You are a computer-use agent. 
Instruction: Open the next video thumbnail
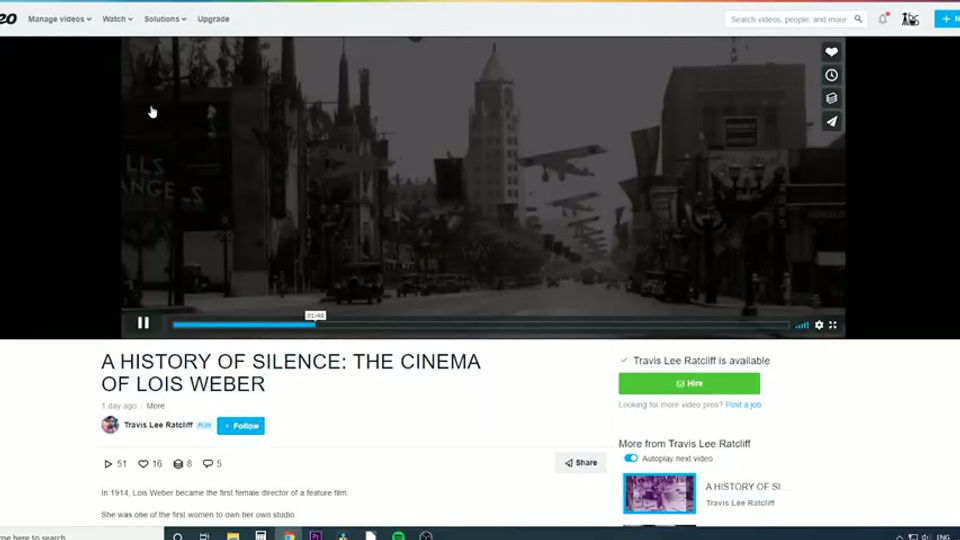point(659,493)
